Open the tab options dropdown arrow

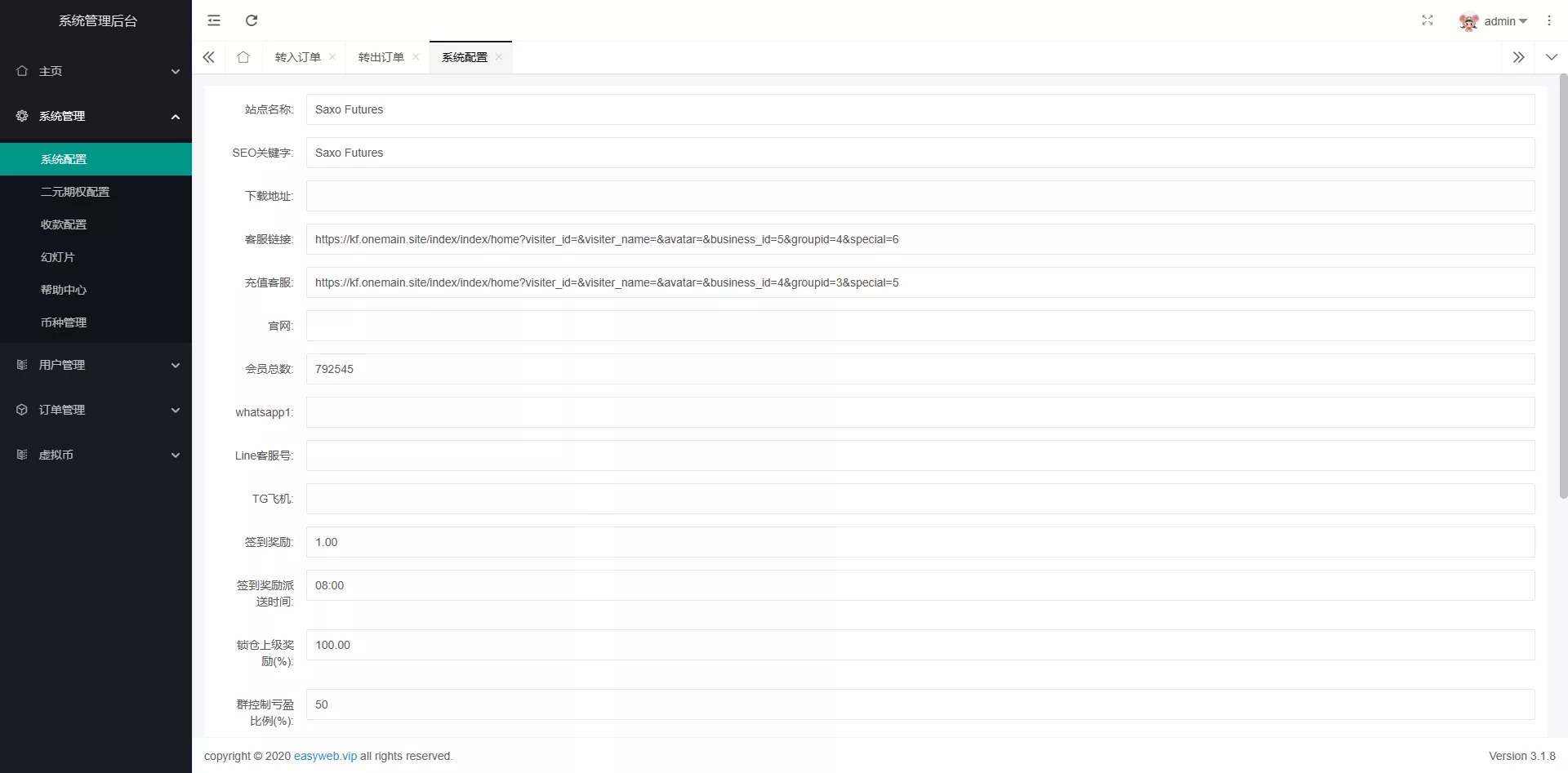click(x=1551, y=57)
